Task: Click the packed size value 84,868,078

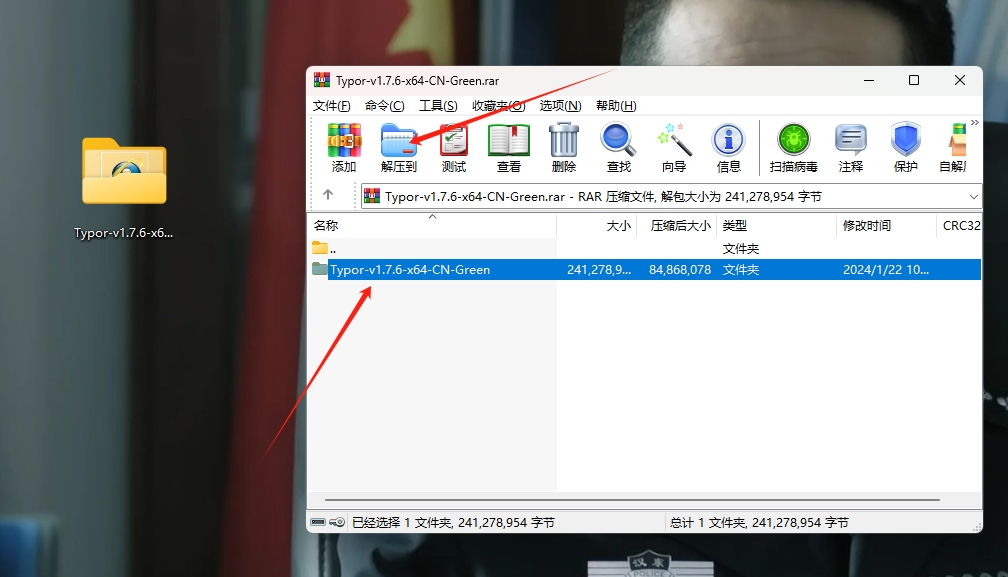Action: 680,270
